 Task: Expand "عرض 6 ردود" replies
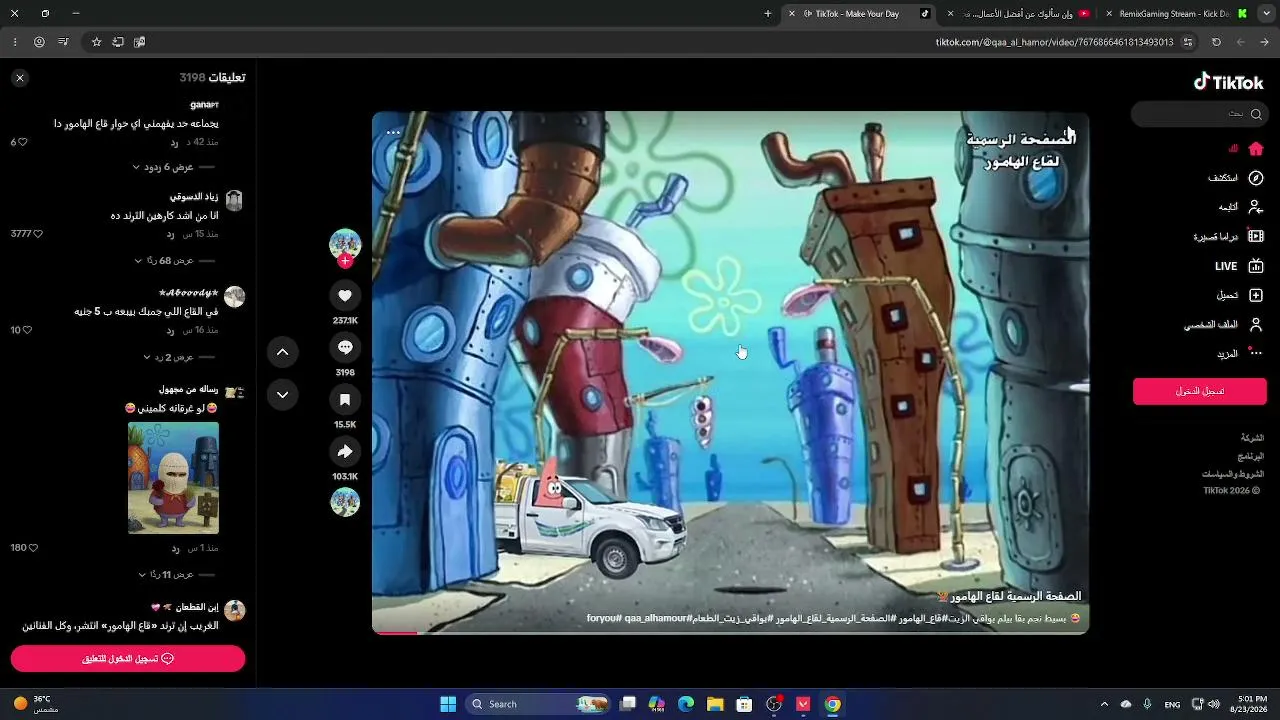tap(163, 167)
